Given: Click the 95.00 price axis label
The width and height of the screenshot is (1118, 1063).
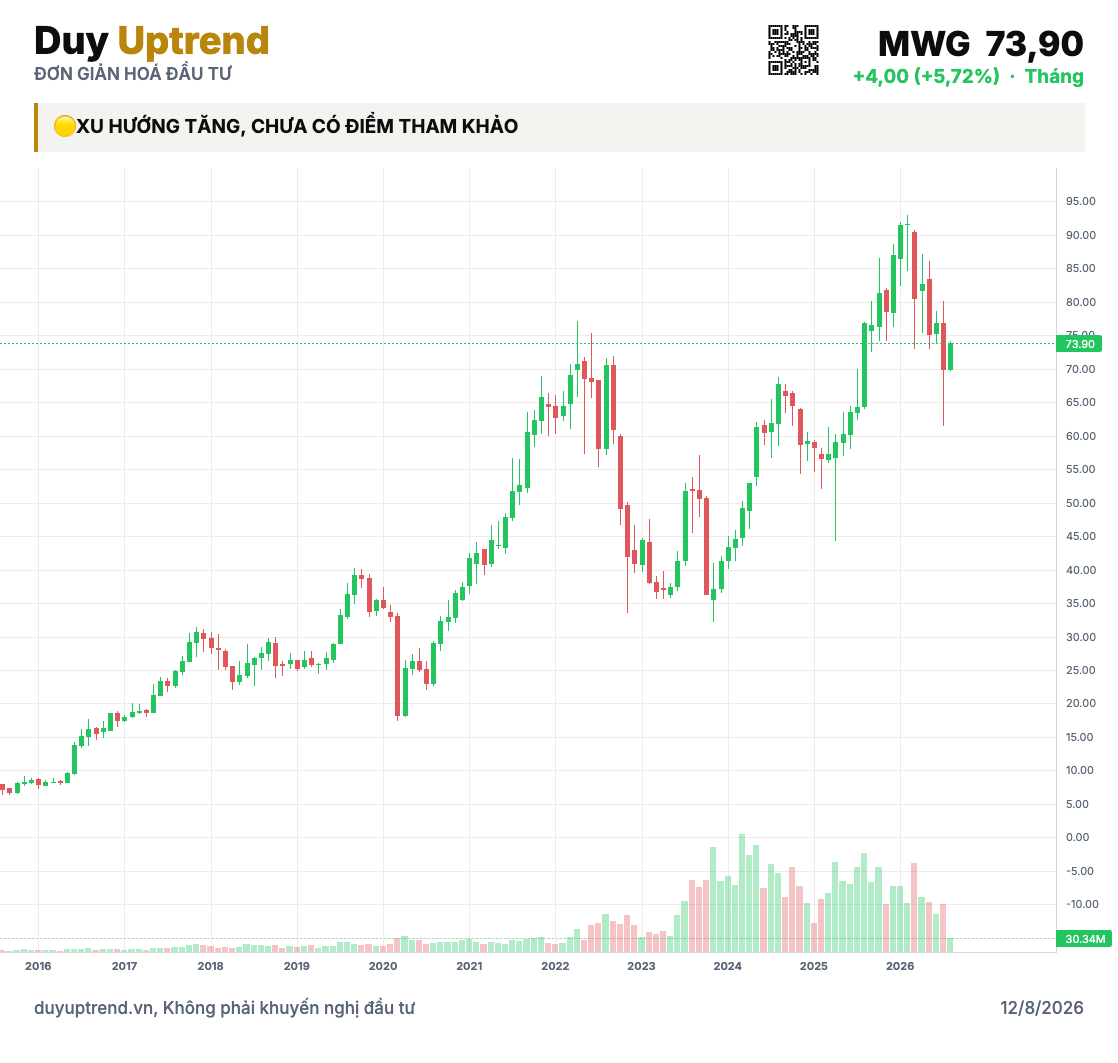Looking at the screenshot, I should [1080, 202].
